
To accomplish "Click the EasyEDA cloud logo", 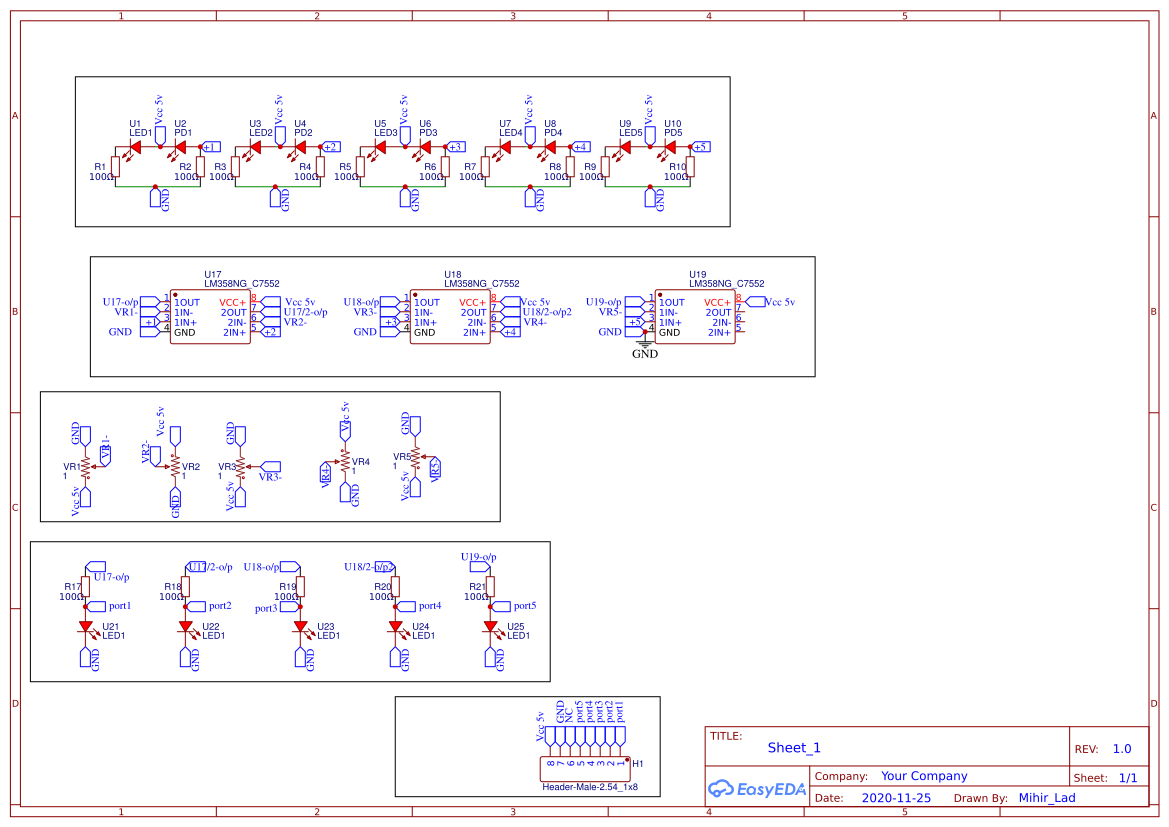I will pos(723,789).
